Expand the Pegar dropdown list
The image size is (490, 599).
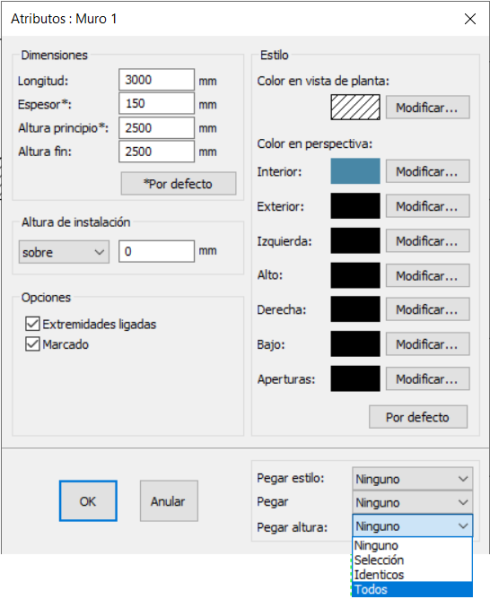pos(412,502)
